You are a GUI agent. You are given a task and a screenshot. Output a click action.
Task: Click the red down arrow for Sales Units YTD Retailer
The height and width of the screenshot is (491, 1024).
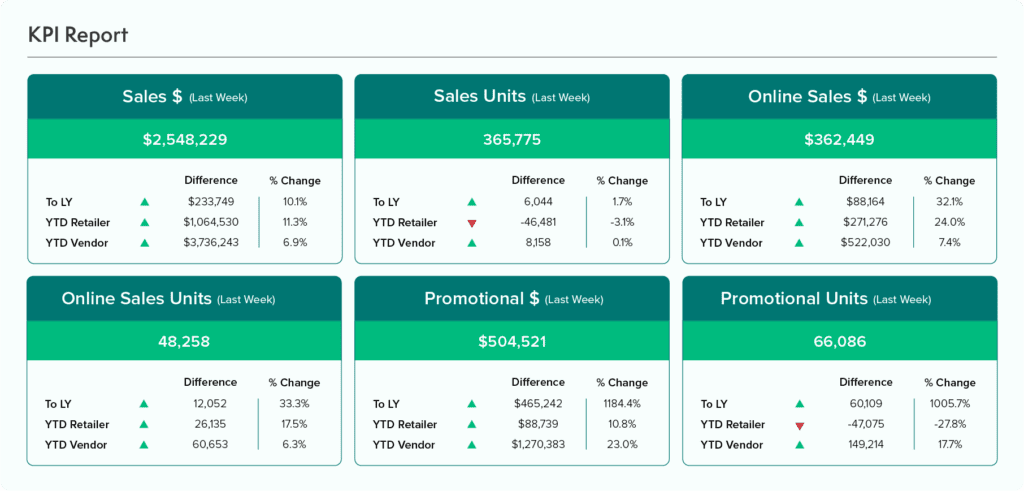tap(472, 223)
